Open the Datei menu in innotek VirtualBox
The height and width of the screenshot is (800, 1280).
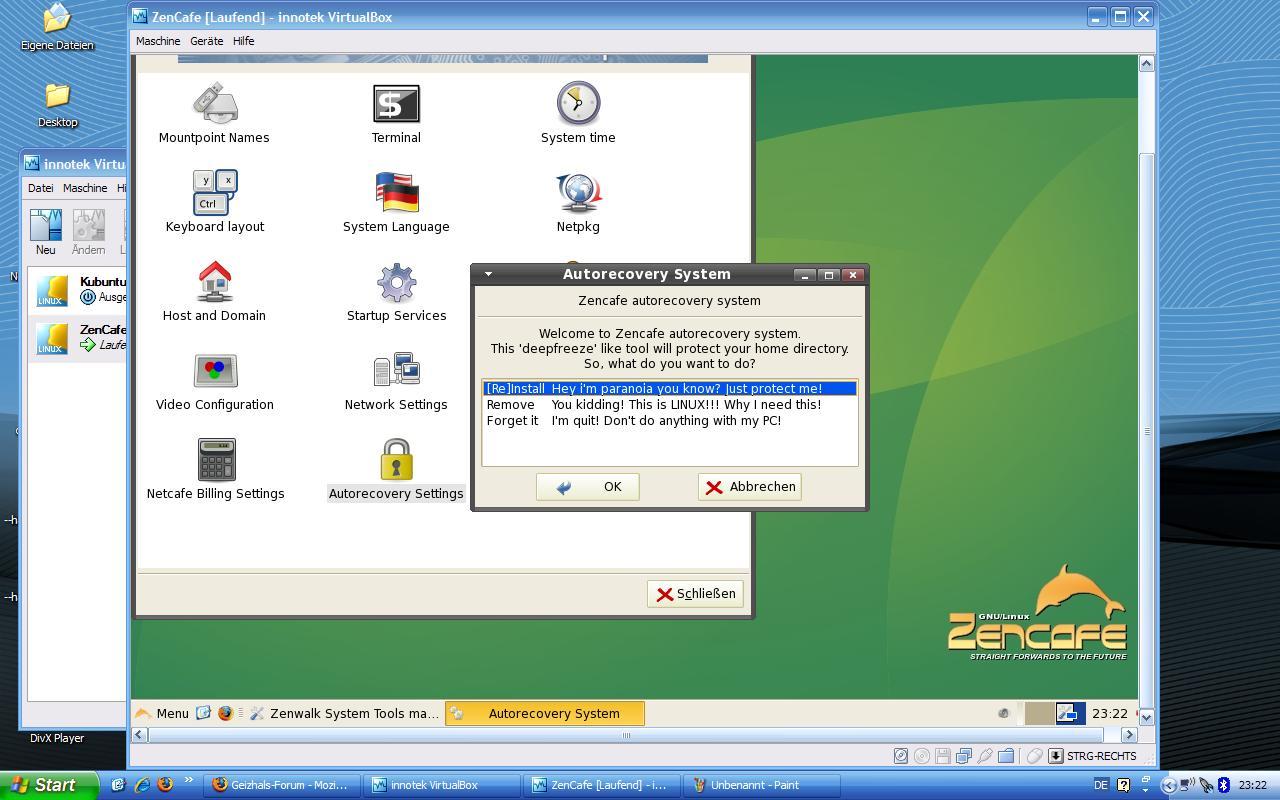(x=40, y=188)
